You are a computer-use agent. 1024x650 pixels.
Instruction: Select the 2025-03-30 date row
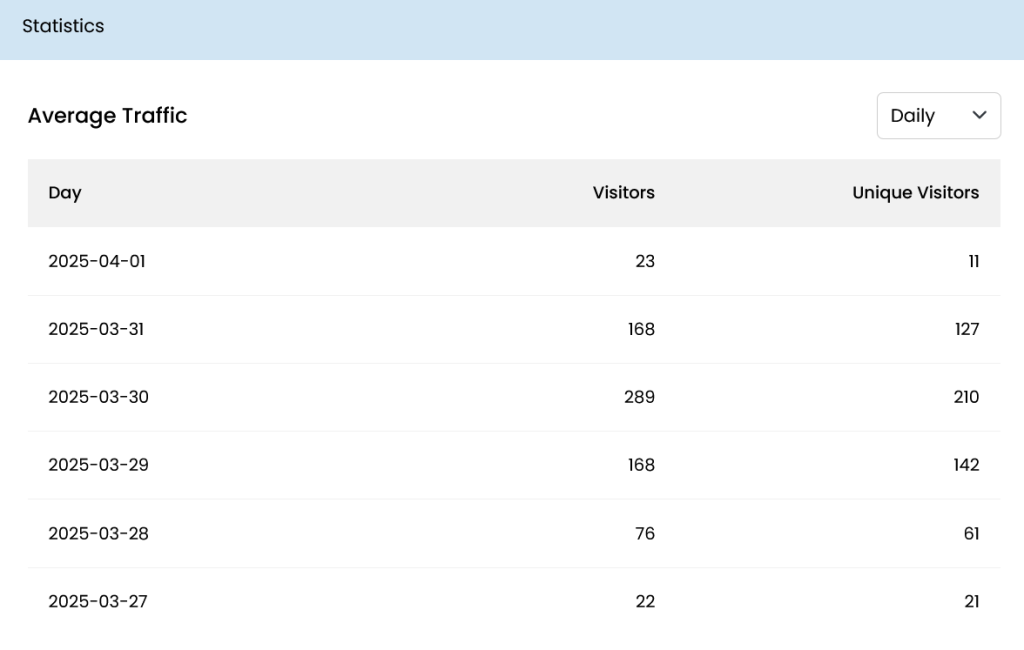pyautogui.click(x=98, y=397)
